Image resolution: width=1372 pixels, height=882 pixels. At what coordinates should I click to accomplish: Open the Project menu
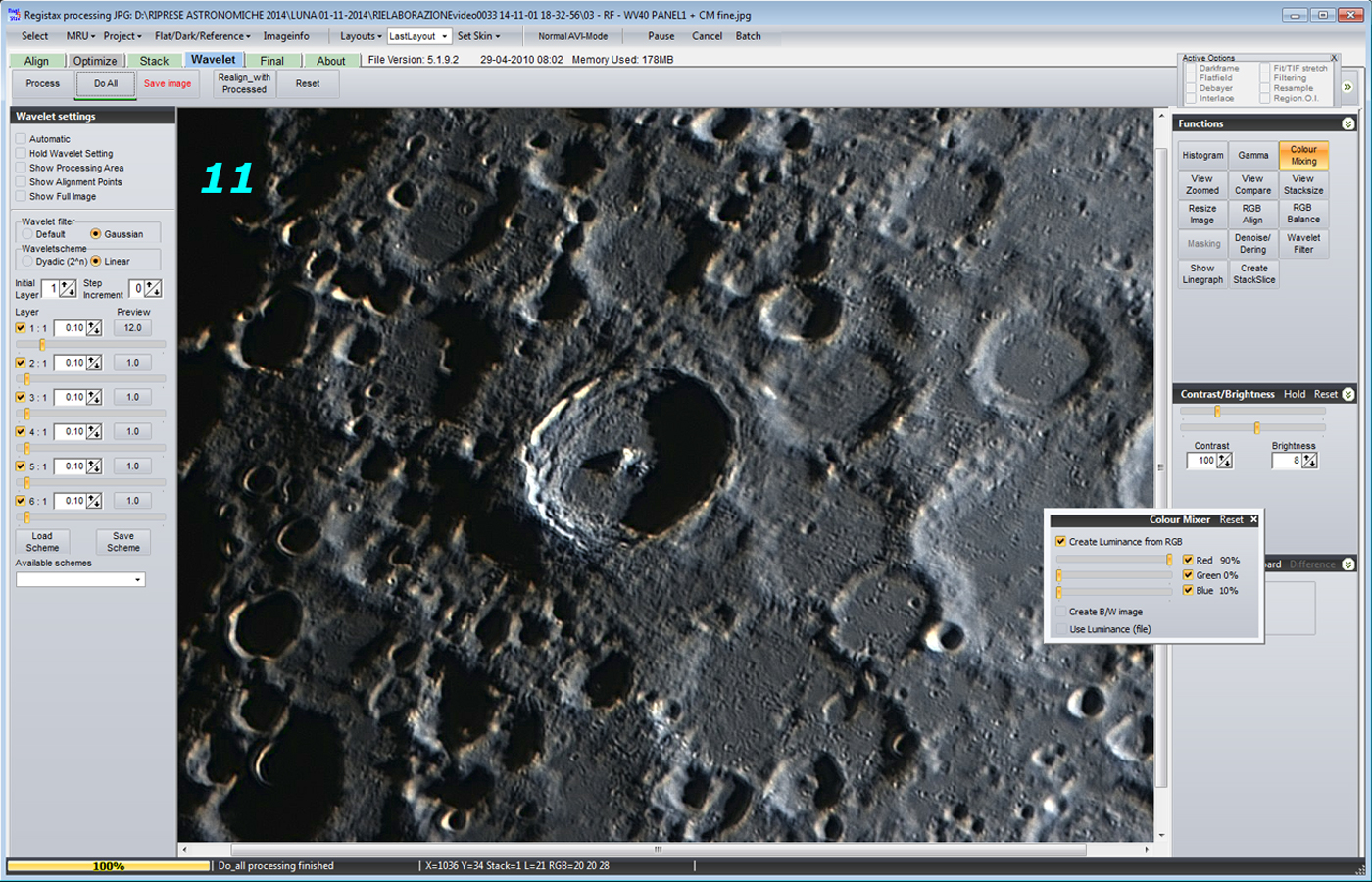click(x=122, y=36)
